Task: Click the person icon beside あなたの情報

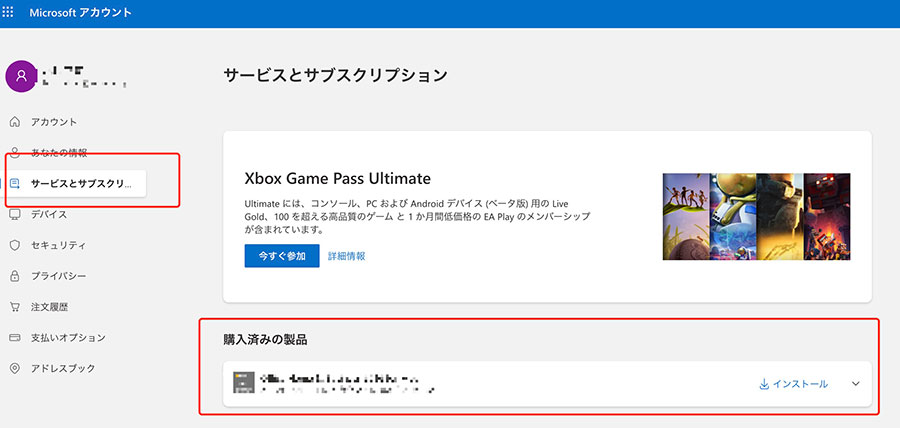Action: point(14,153)
